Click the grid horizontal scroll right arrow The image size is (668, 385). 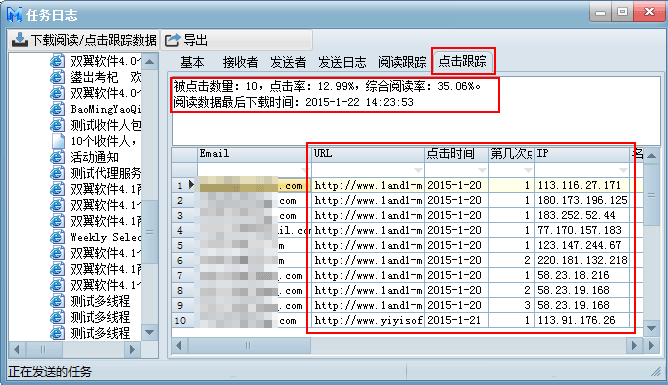634,345
